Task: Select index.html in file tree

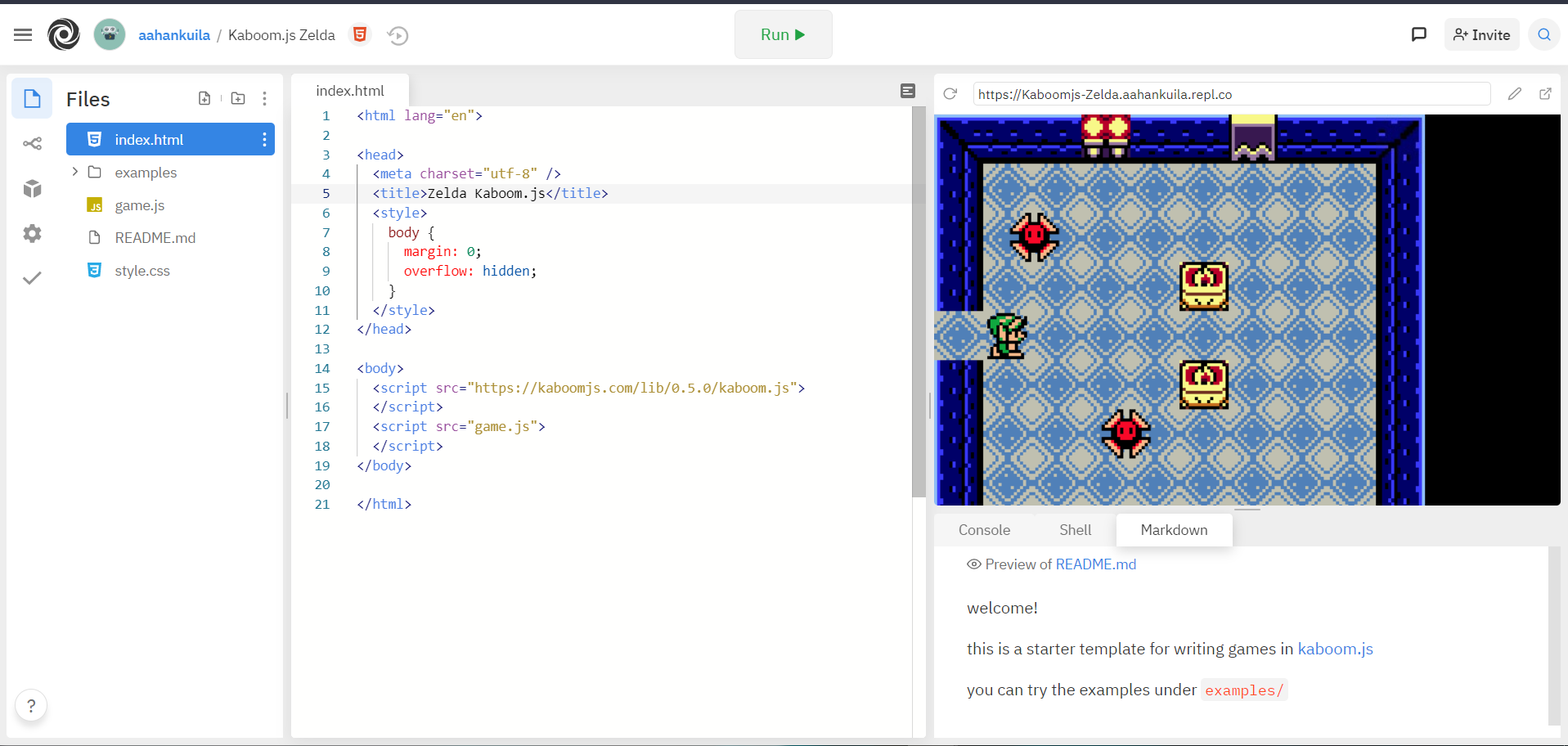Action: [x=170, y=139]
